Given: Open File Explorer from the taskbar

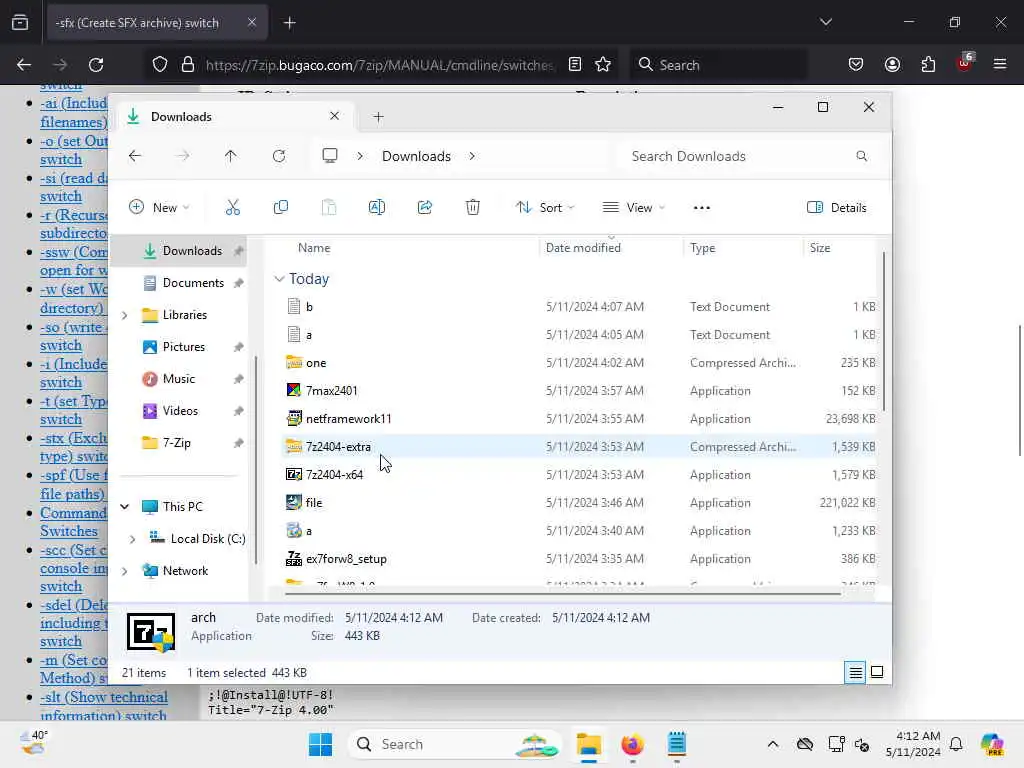Looking at the screenshot, I should 588,744.
